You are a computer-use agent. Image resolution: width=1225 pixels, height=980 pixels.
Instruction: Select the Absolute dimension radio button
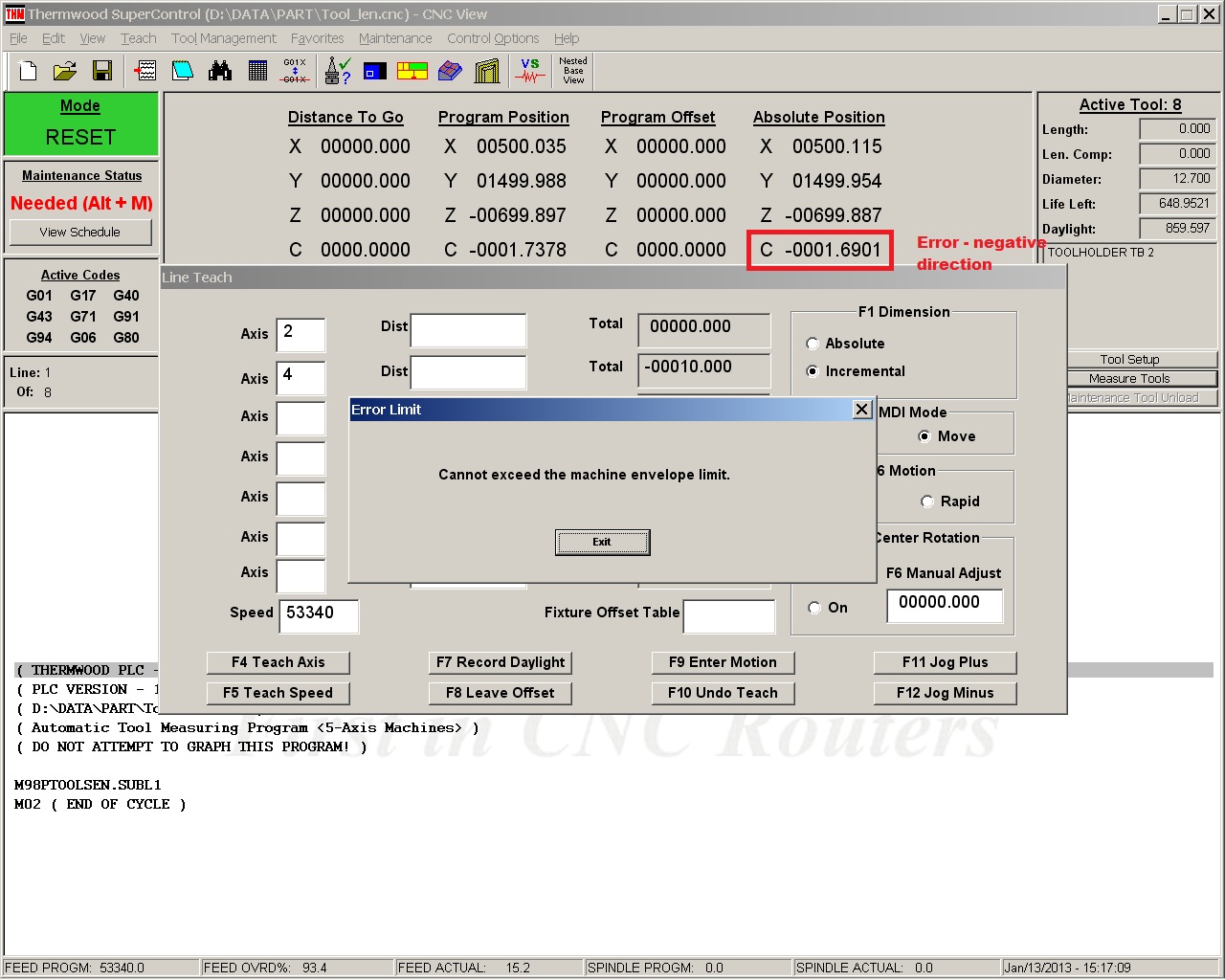point(813,344)
